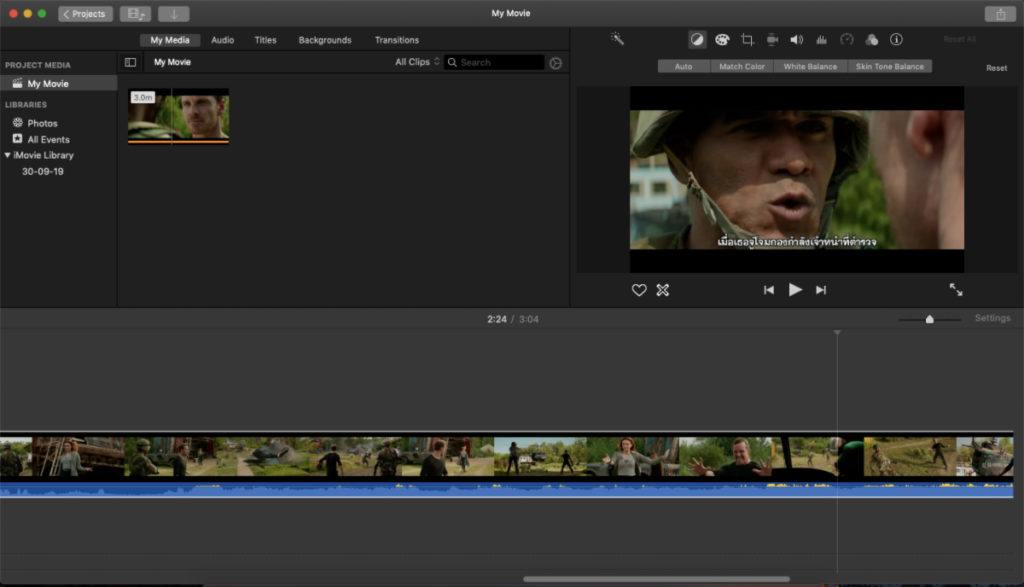Switch to the Transitions tab
Image resolution: width=1024 pixels, height=587 pixels.
coord(396,40)
